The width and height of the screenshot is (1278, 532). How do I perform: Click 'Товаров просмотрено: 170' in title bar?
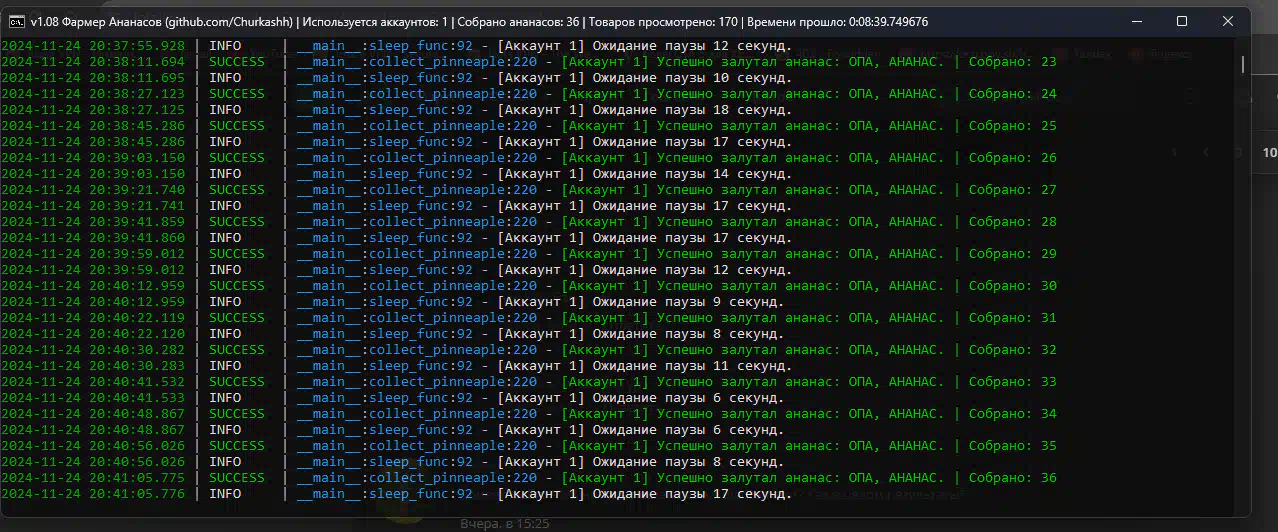click(x=664, y=22)
